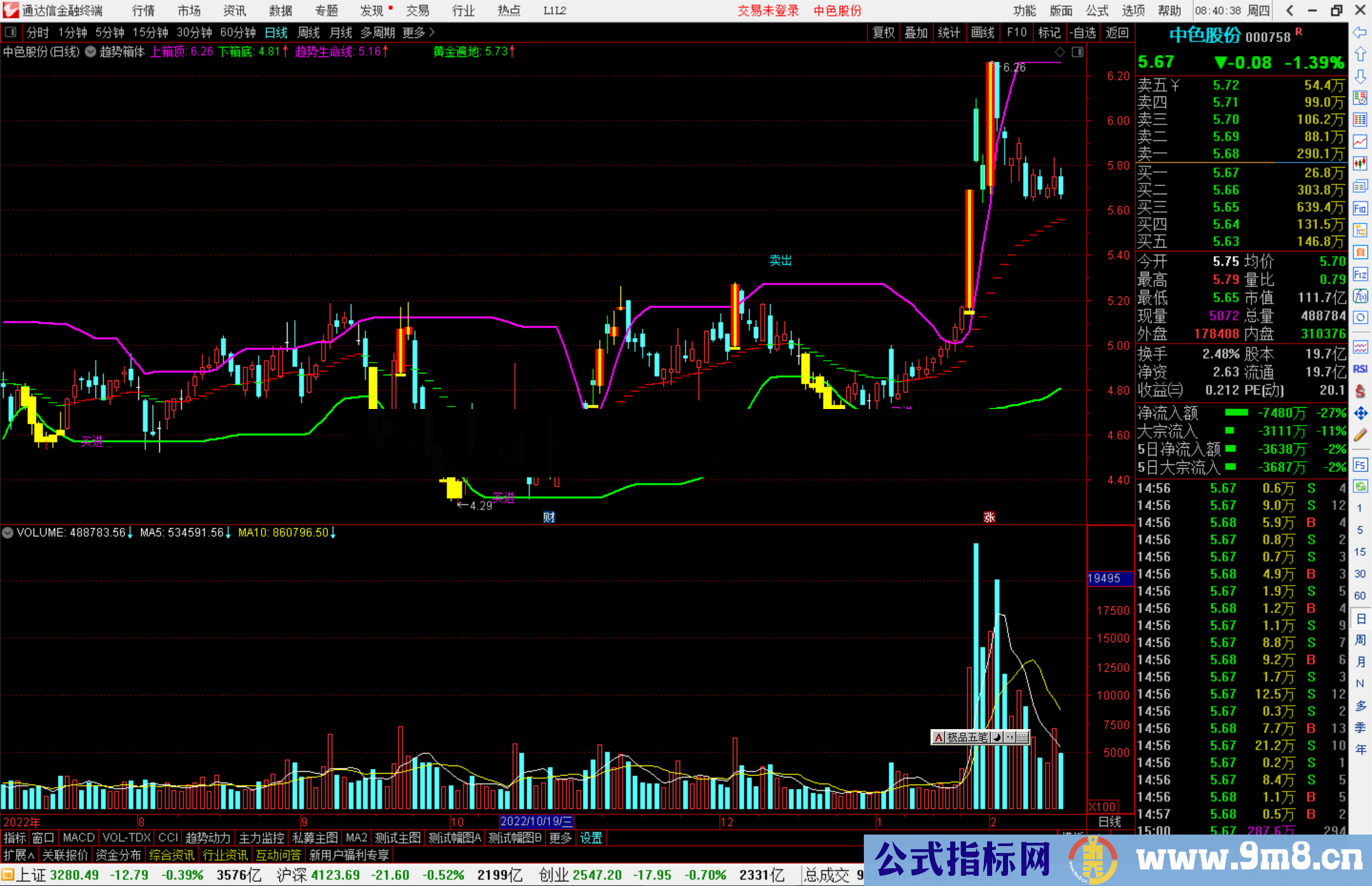1372x886 pixels.
Task: Click the organization tree icon in sidebar
Action: pyautogui.click(x=1360, y=230)
